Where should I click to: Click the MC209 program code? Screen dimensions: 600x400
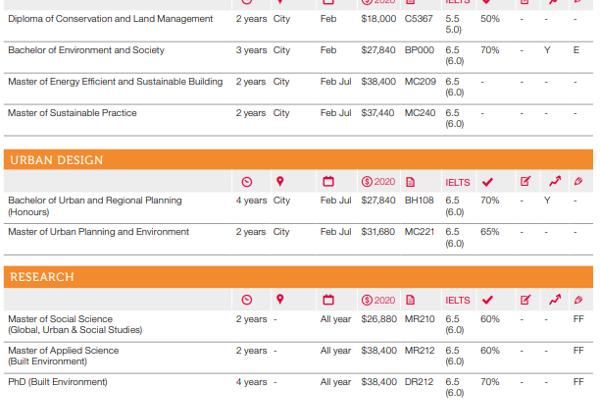point(421,81)
